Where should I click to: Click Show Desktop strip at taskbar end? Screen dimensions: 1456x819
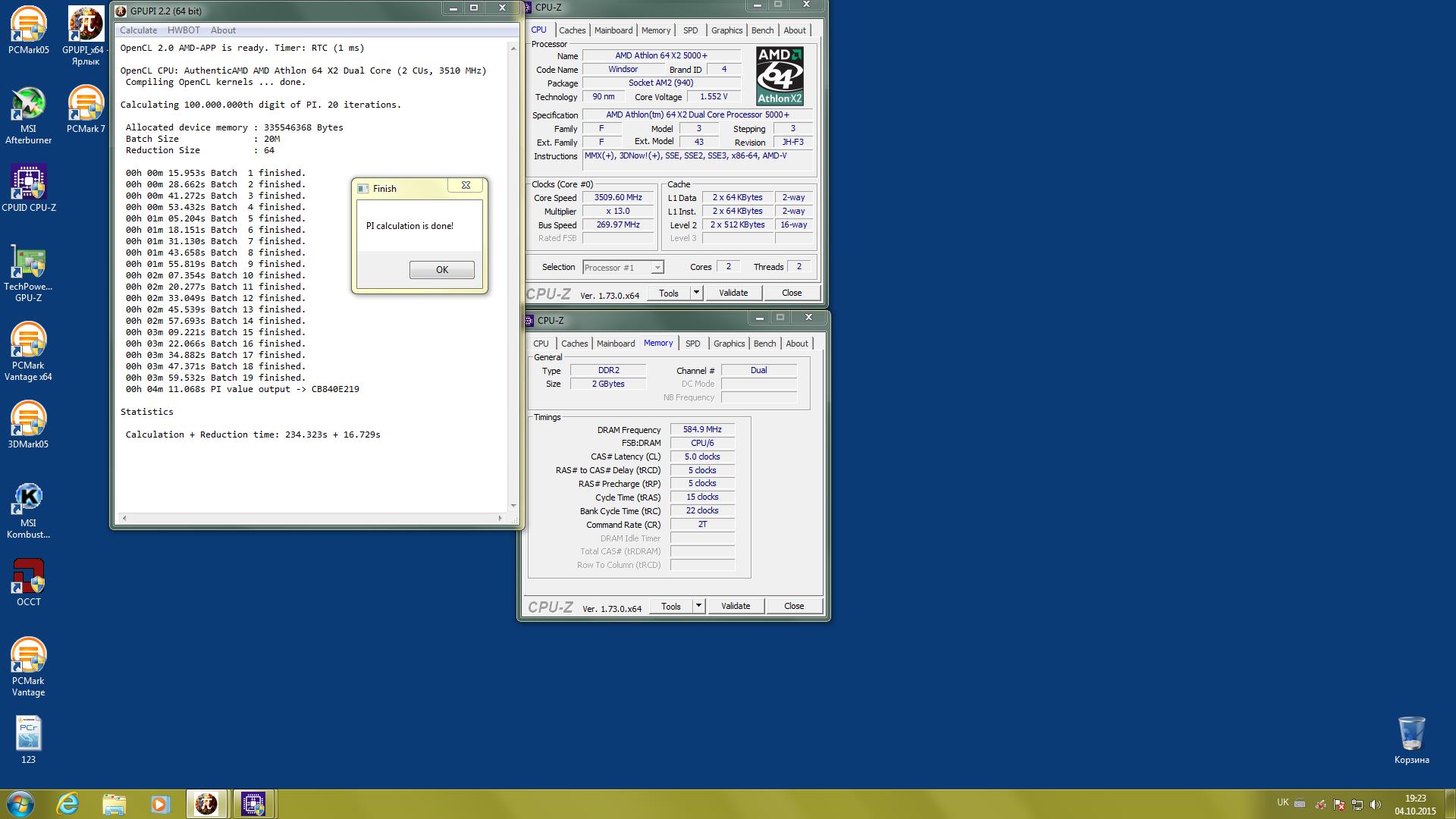point(1451,804)
